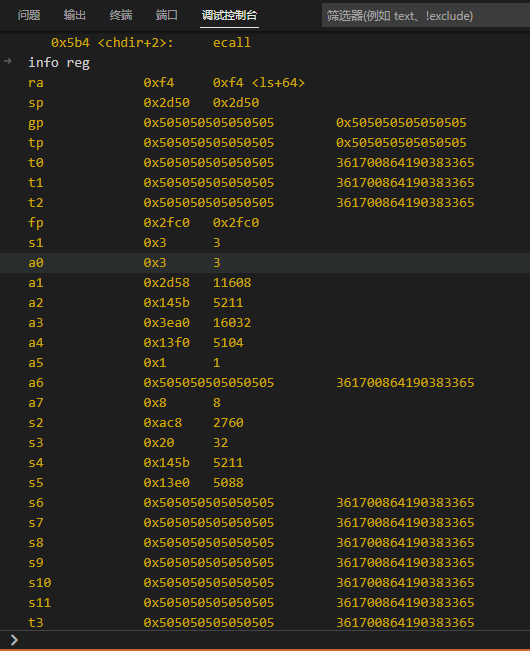The height and width of the screenshot is (651, 530).
Task: Switch to the 问题 tab
Action: click(x=29, y=15)
